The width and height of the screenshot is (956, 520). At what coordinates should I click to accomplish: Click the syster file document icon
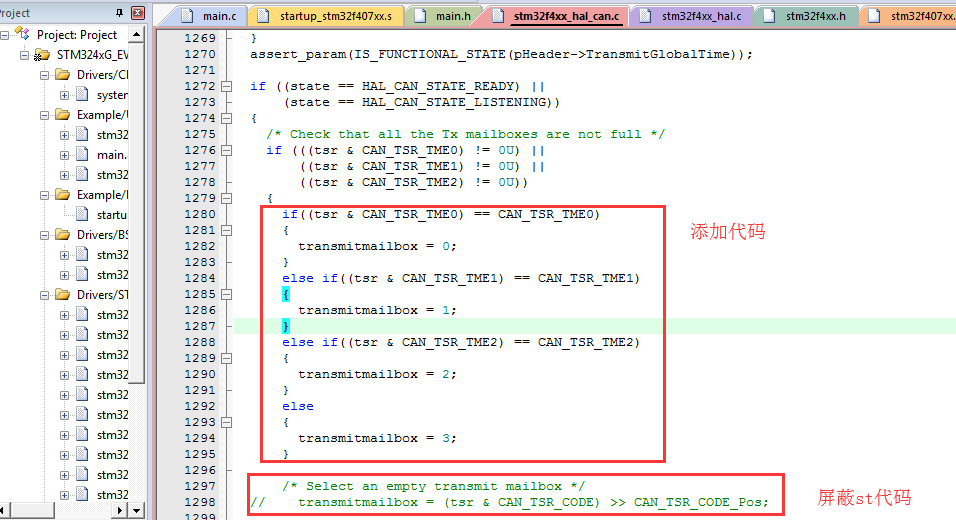[82, 94]
